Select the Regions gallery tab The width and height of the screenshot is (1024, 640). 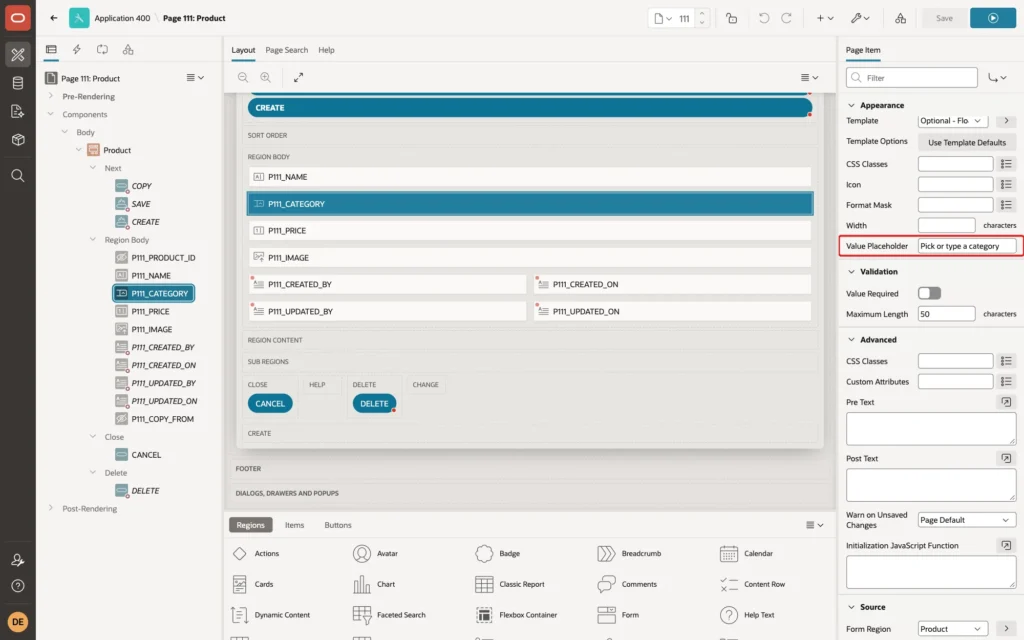click(250, 525)
